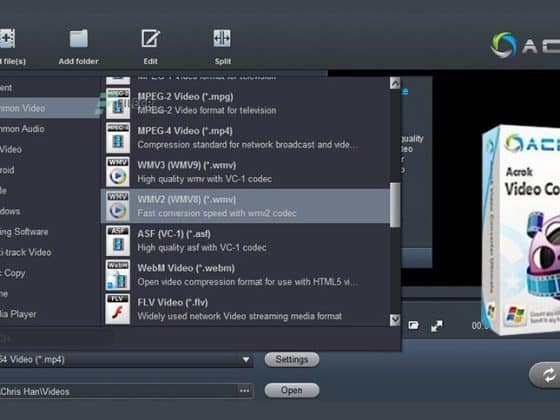Image resolution: width=560 pixels, height=420 pixels.
Task: Choose WMV3 (WMV9) (*.wmv) entry
Action: 245,172
